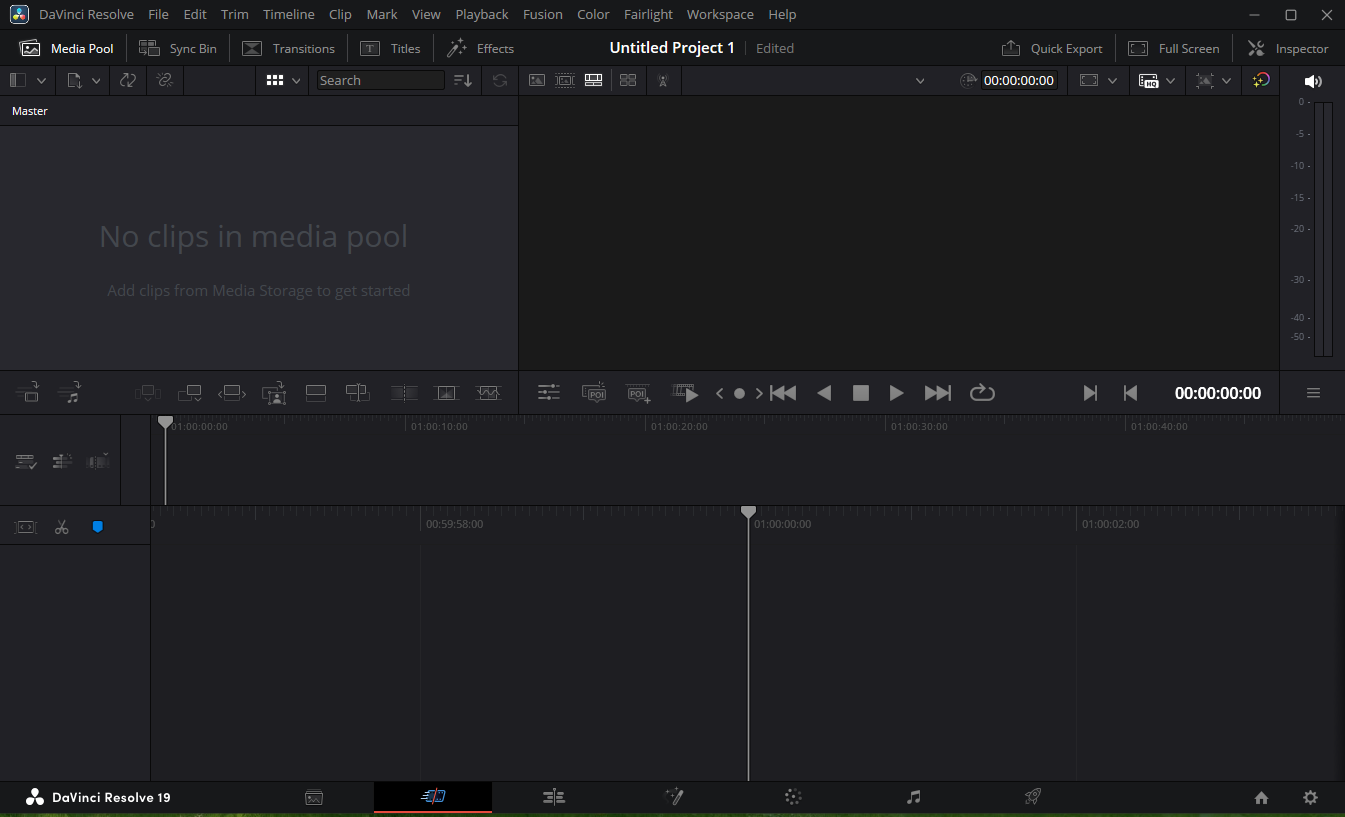Click the Sync Clips icon in the media pool toolbar
Screen dimensions: 1345x817
tap(128, 80)
